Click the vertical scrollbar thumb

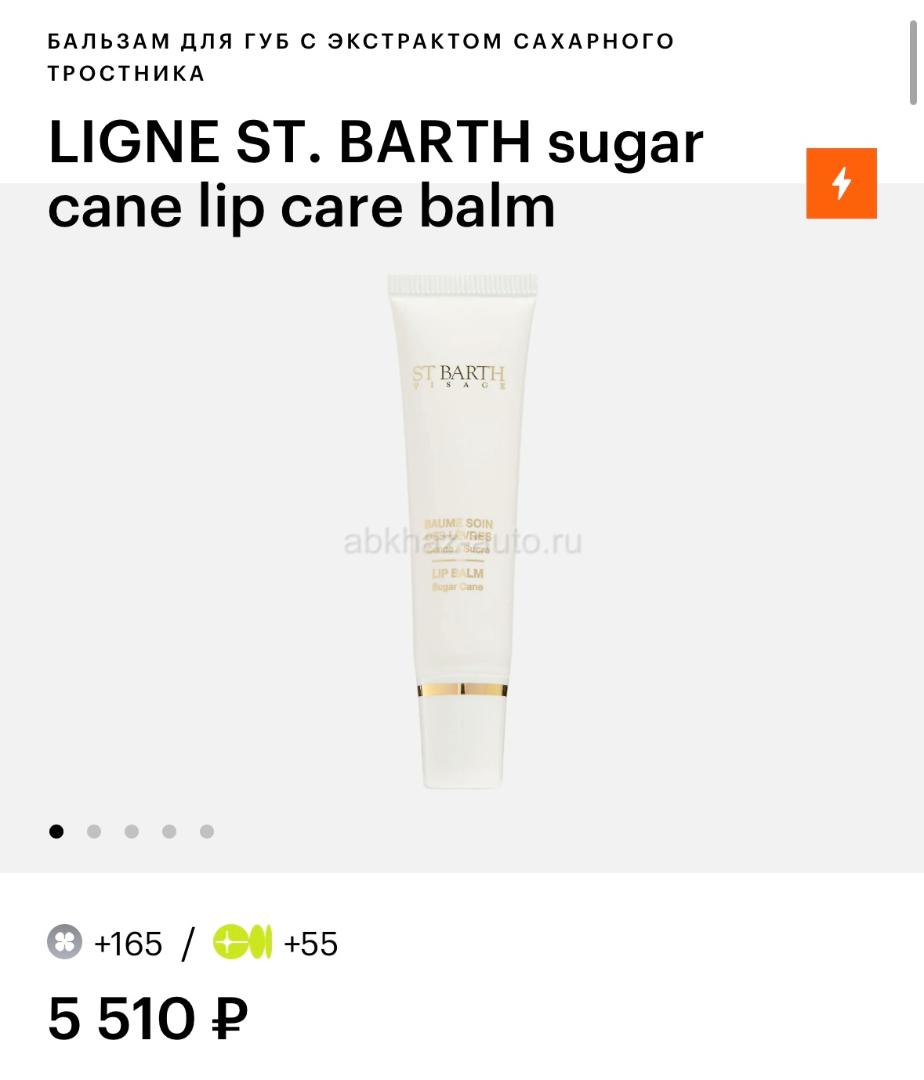[x=913, y=63]
